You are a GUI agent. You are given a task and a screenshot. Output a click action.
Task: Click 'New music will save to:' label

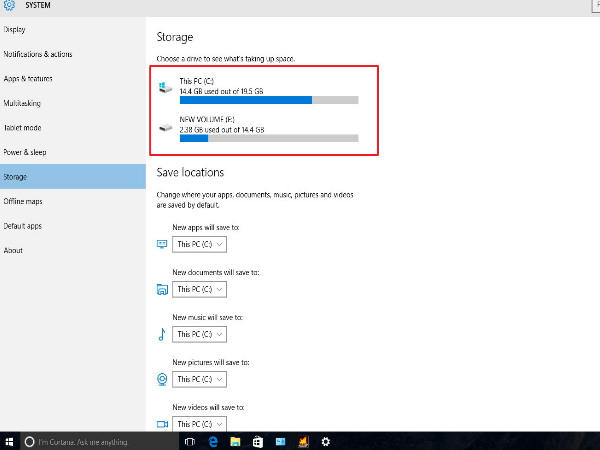[207, 317]
